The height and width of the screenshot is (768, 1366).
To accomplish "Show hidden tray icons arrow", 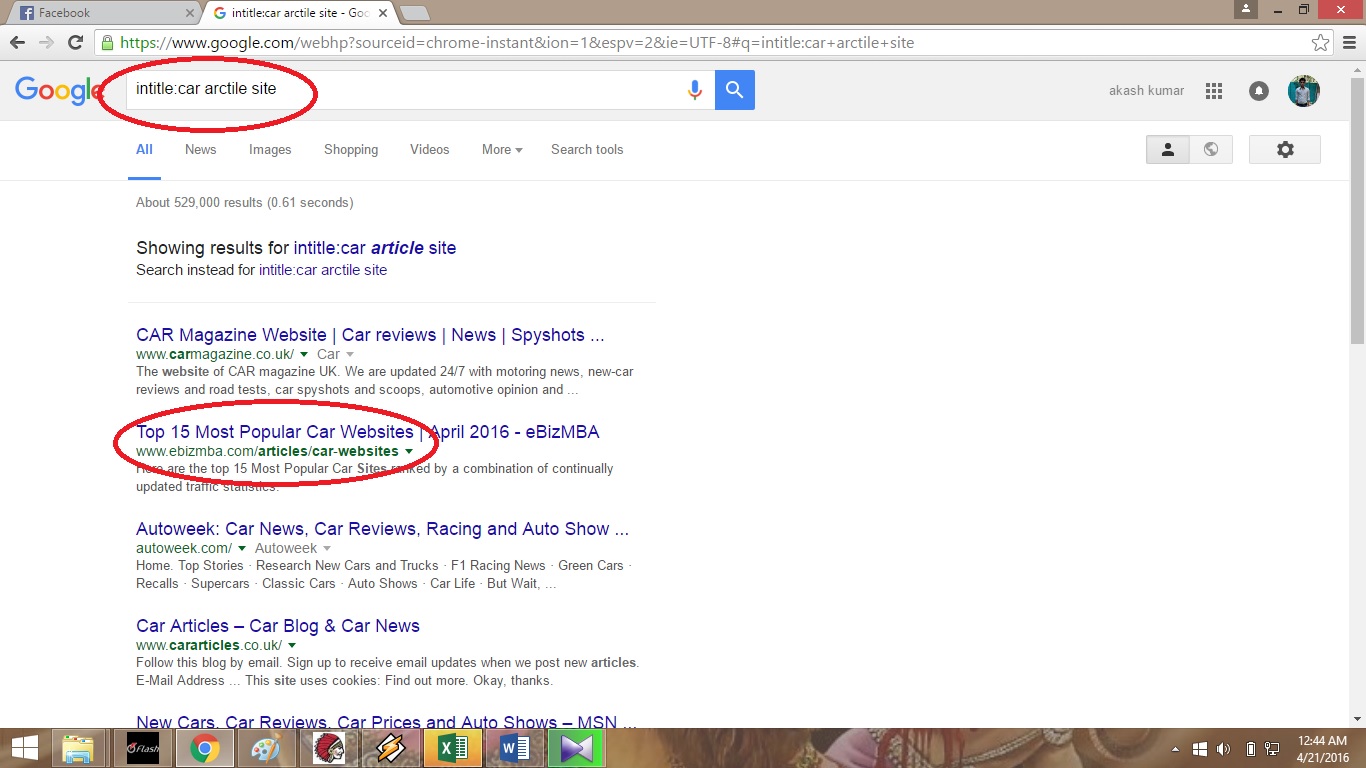I will (1175, 749).
